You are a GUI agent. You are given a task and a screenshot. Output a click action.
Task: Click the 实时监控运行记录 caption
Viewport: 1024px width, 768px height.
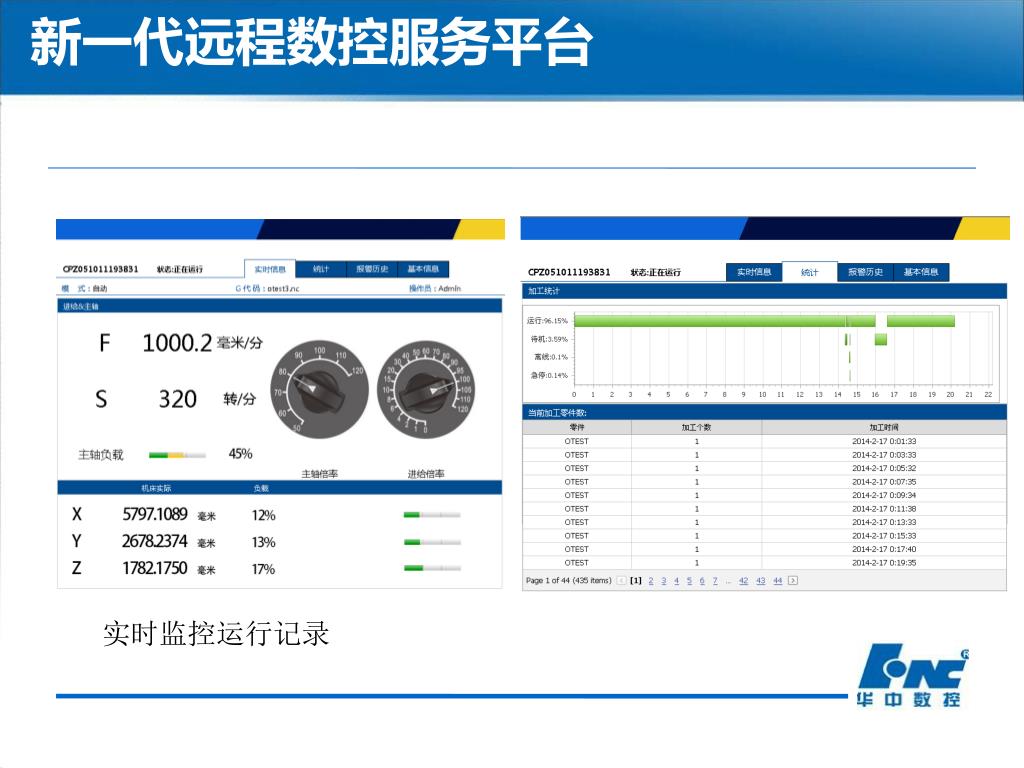pos(216,633)
